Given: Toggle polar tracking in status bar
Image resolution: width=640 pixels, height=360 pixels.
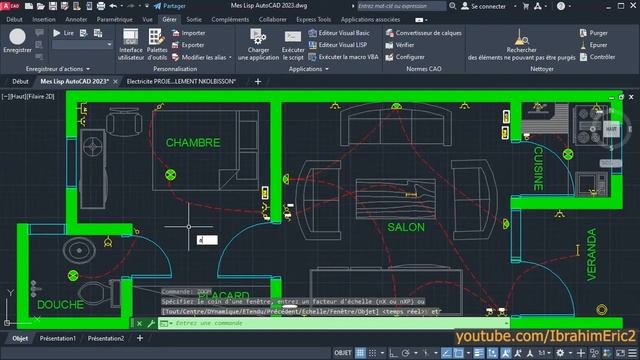Looking at the screenshot, I should click(405, 353).
